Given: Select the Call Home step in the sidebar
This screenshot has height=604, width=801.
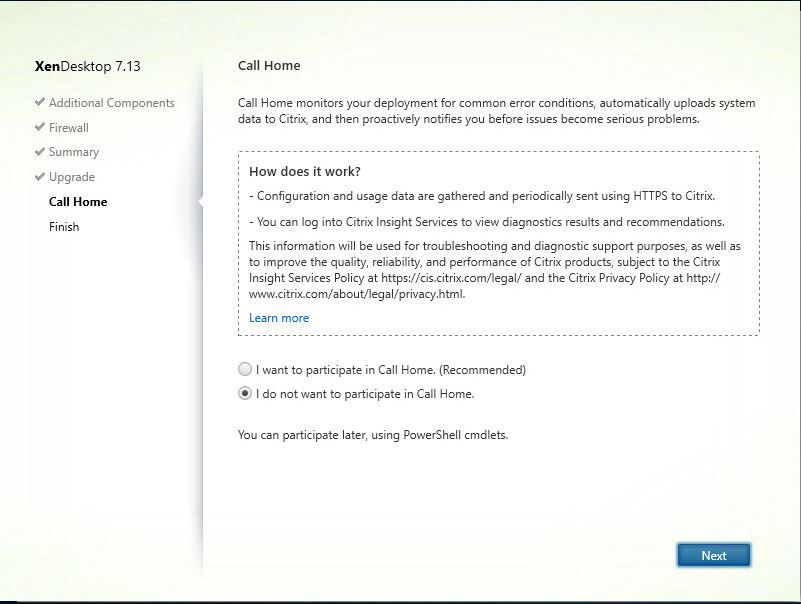Looking at the screenshot, I should tap(78, 202).
